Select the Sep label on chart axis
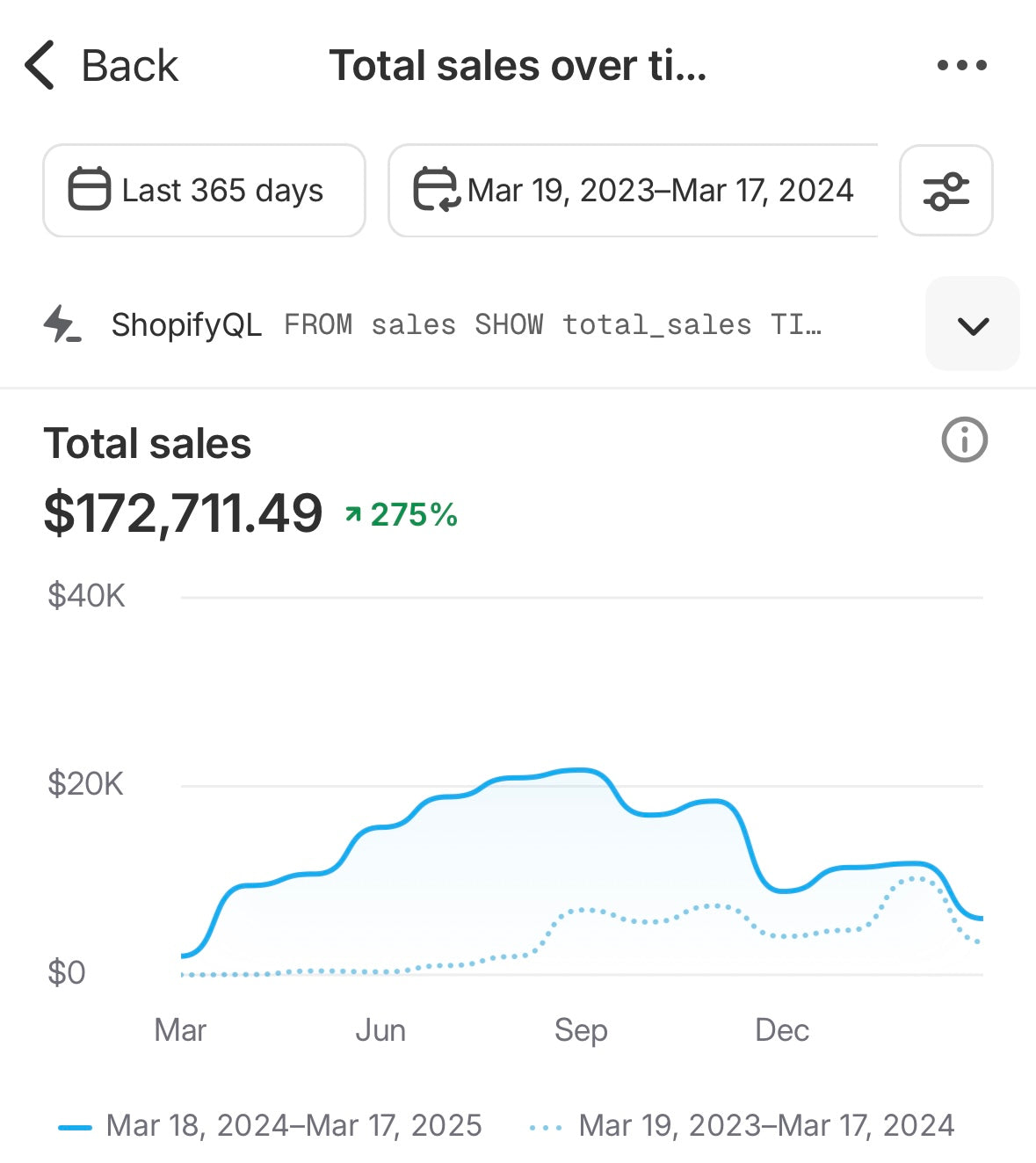Screen dimensions: 1036x1163 pos(580,1029)
